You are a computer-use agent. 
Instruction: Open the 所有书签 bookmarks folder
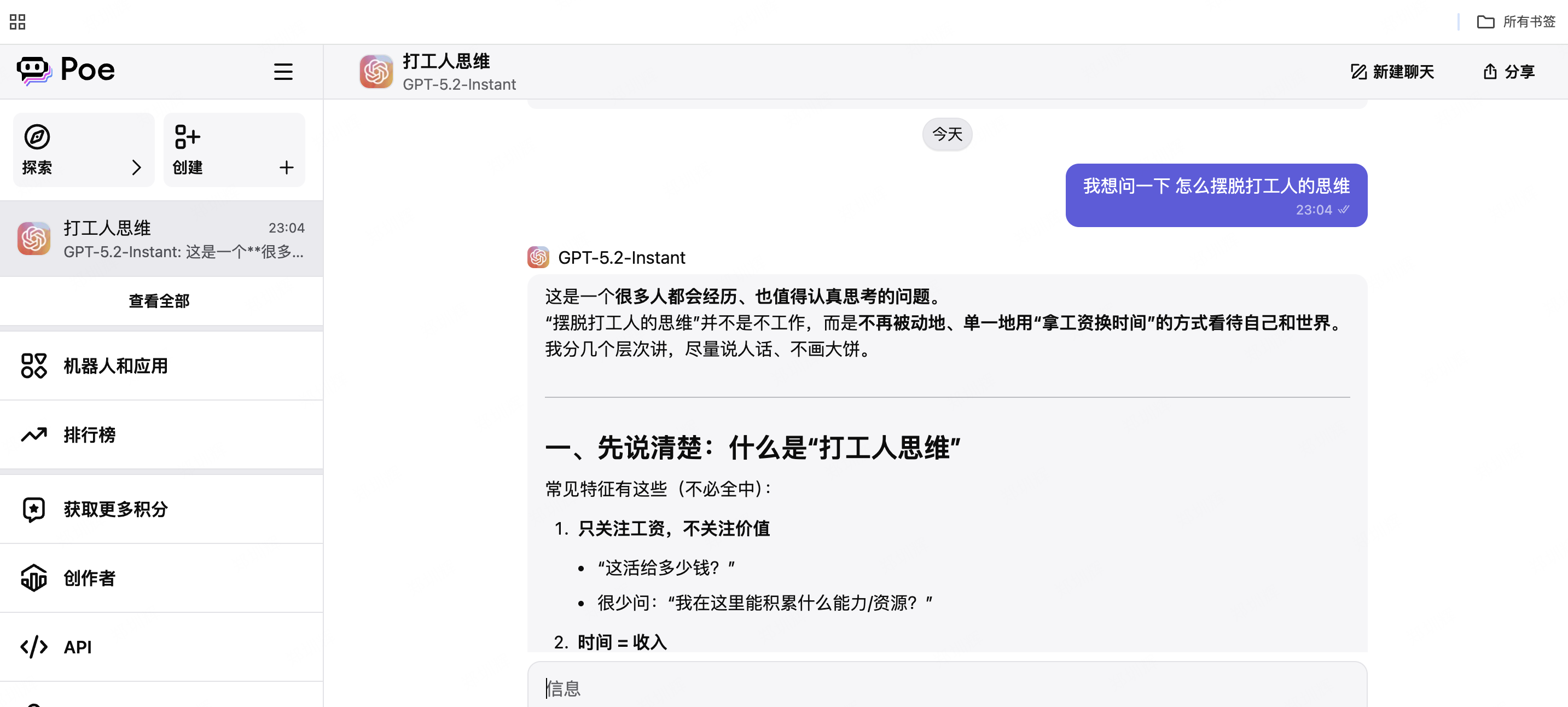pos(1515,22)
